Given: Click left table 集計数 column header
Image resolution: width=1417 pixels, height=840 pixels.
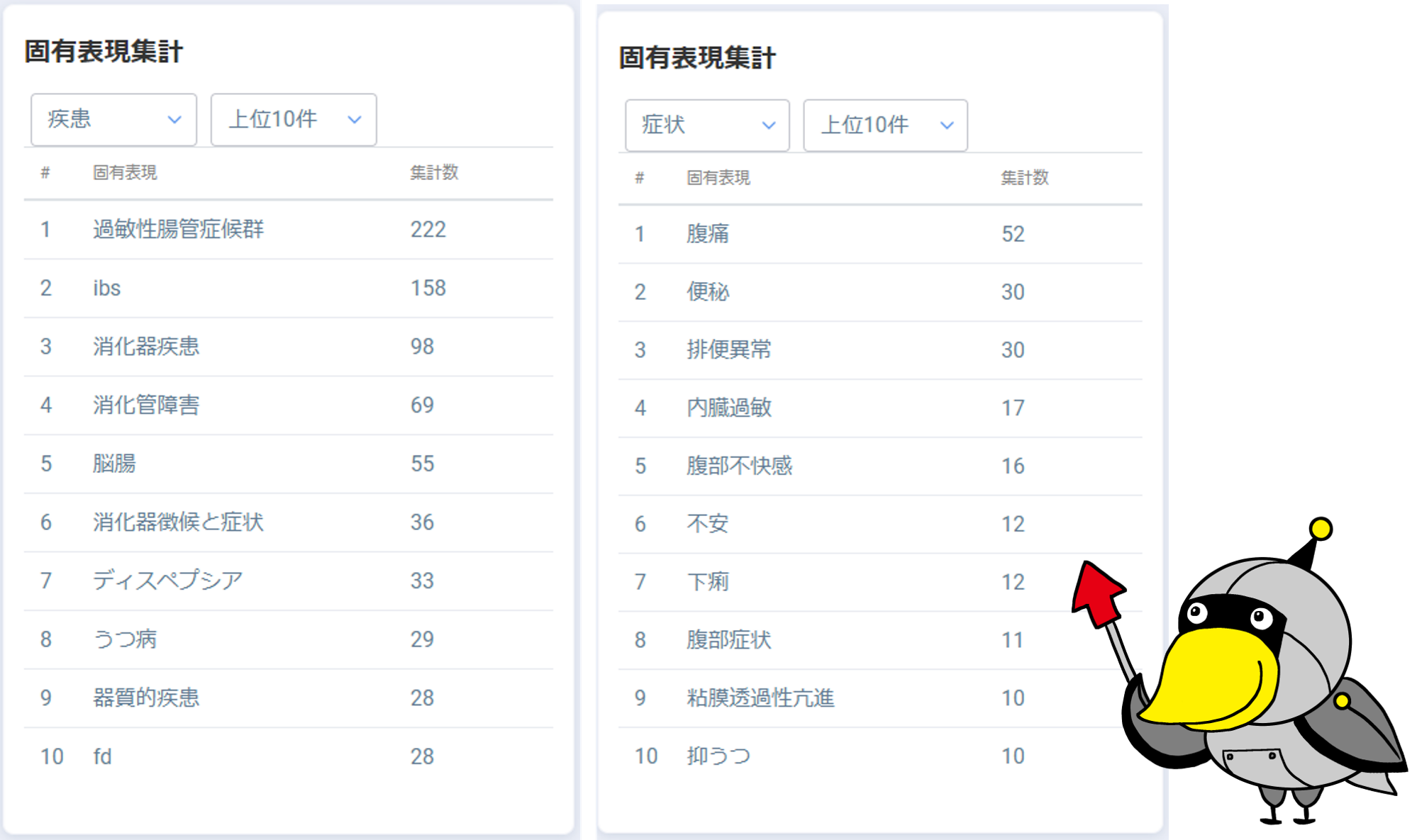Looking at the screenshot, I should tap(434, 172).
